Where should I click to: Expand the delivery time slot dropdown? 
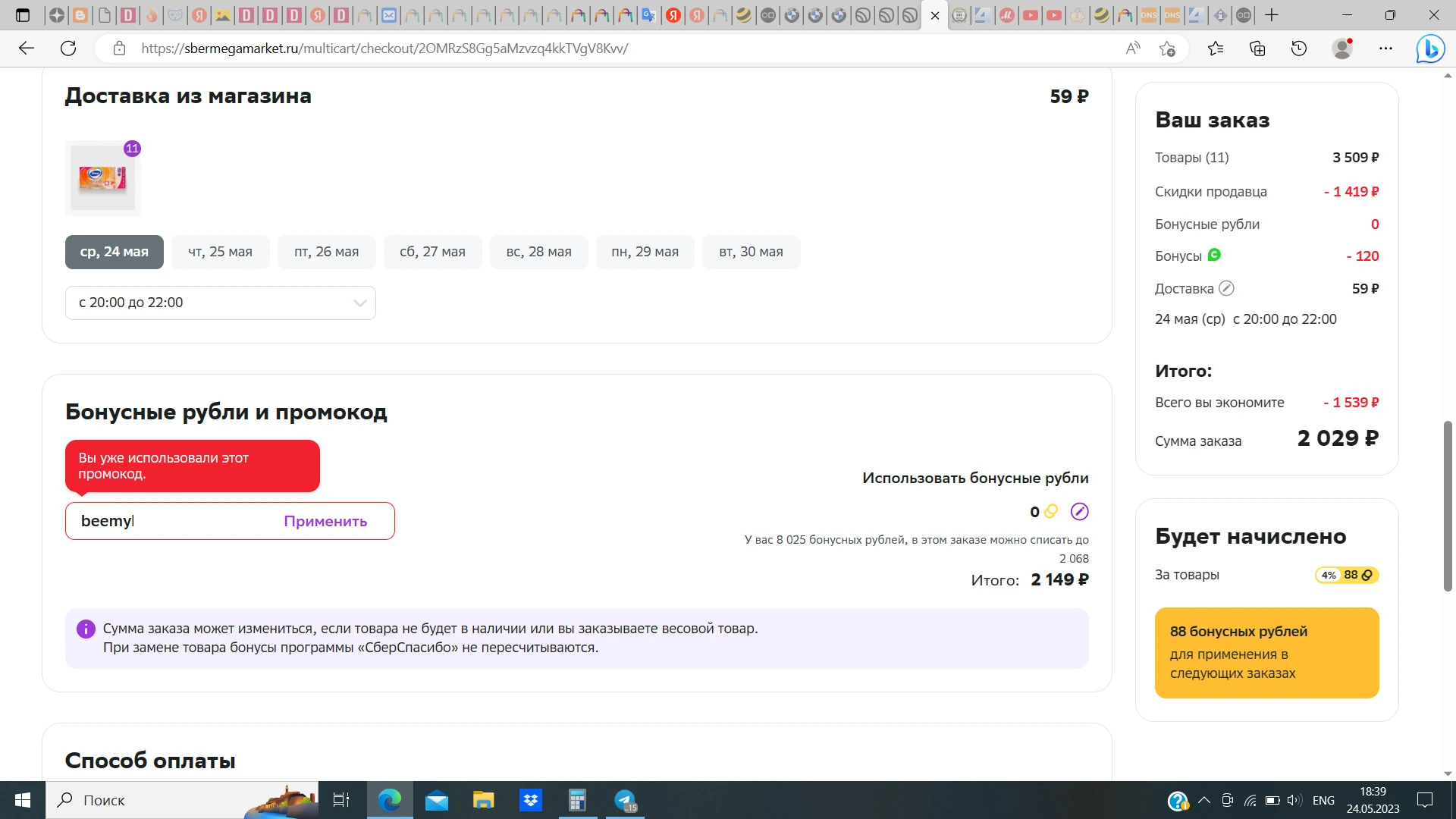tap(221, 303)
